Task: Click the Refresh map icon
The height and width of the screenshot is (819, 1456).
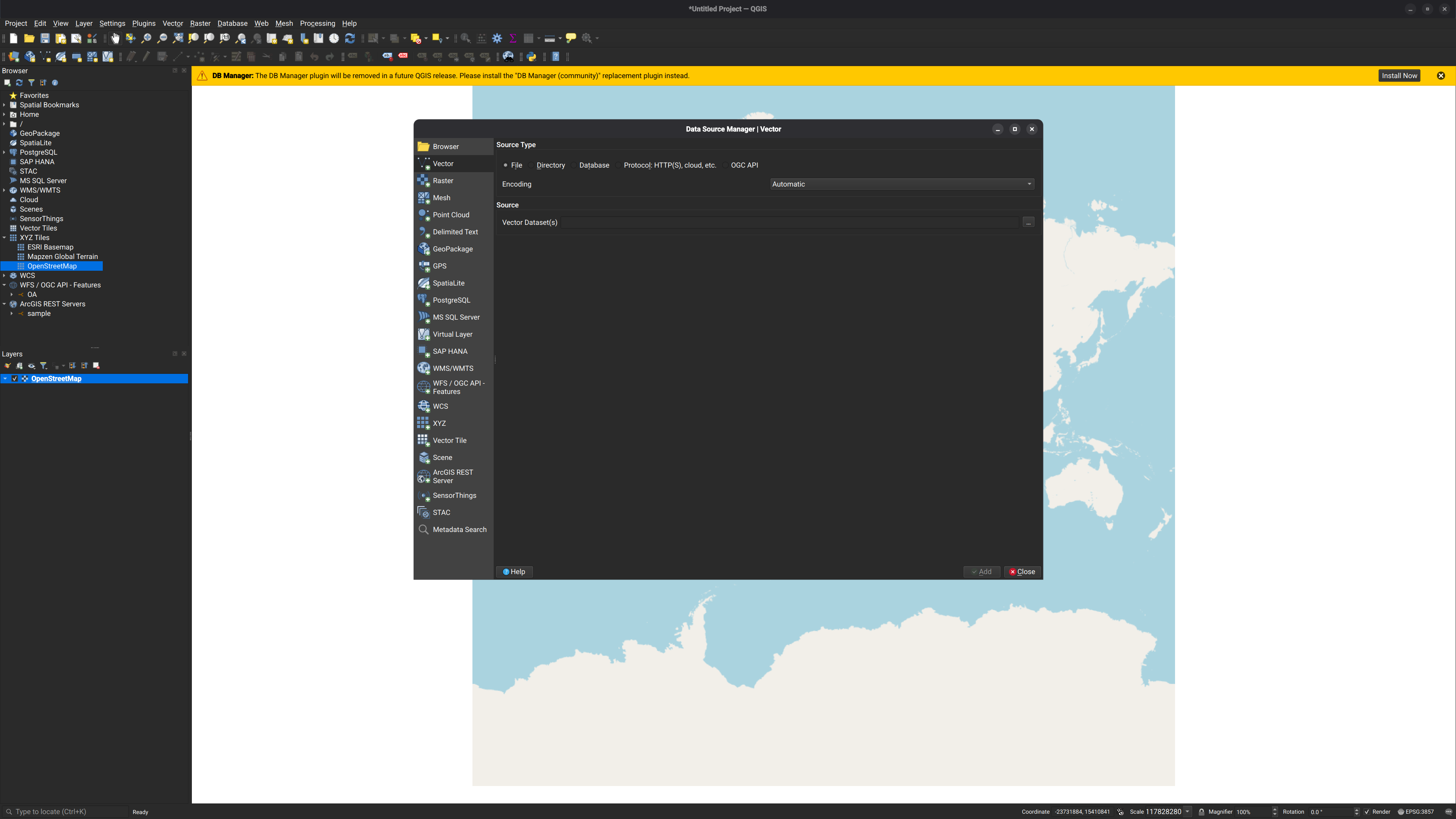Action: tap(350, 38)
